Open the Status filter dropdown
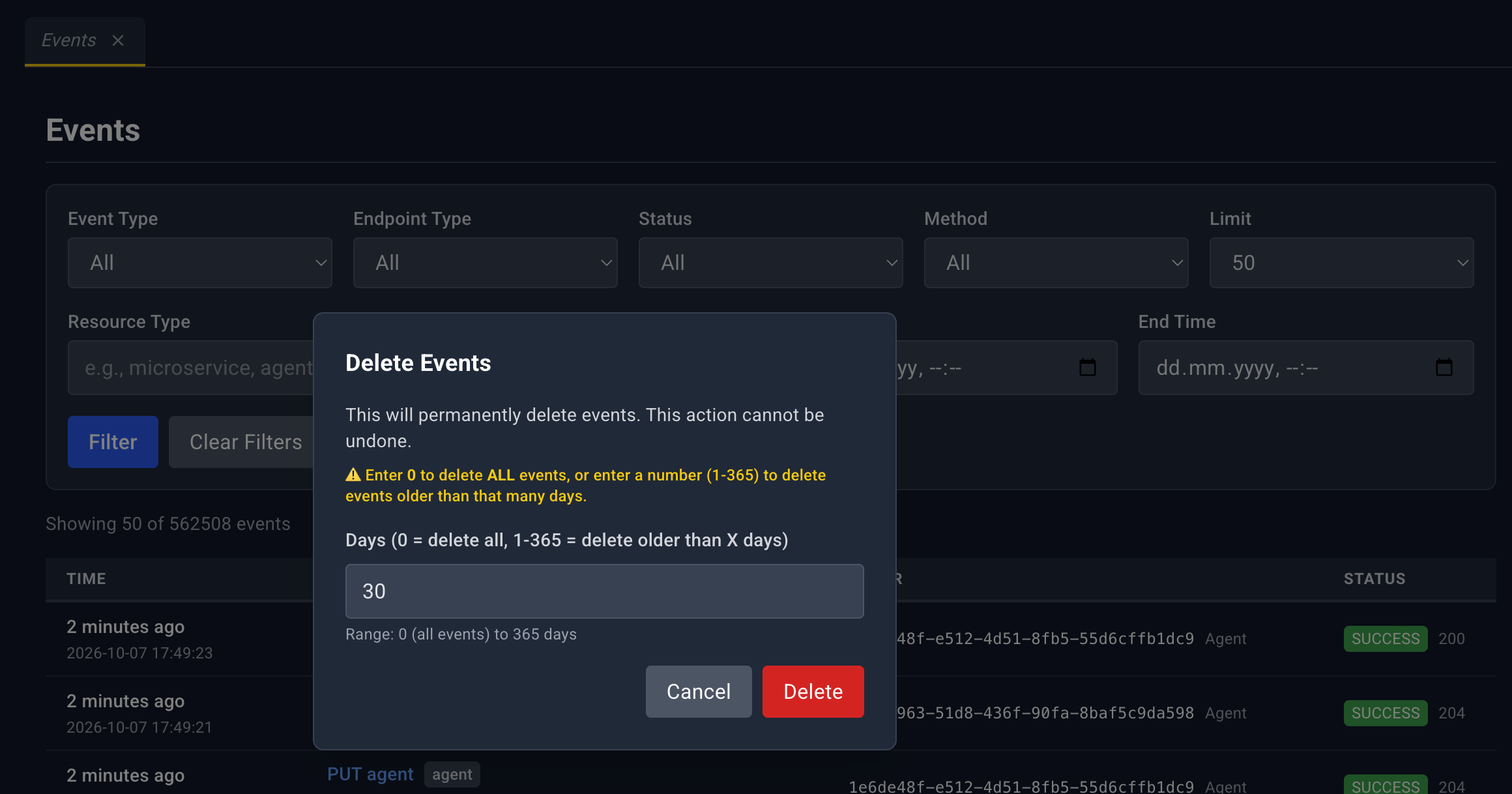The image size is (1512, 794). click(771, 263)
